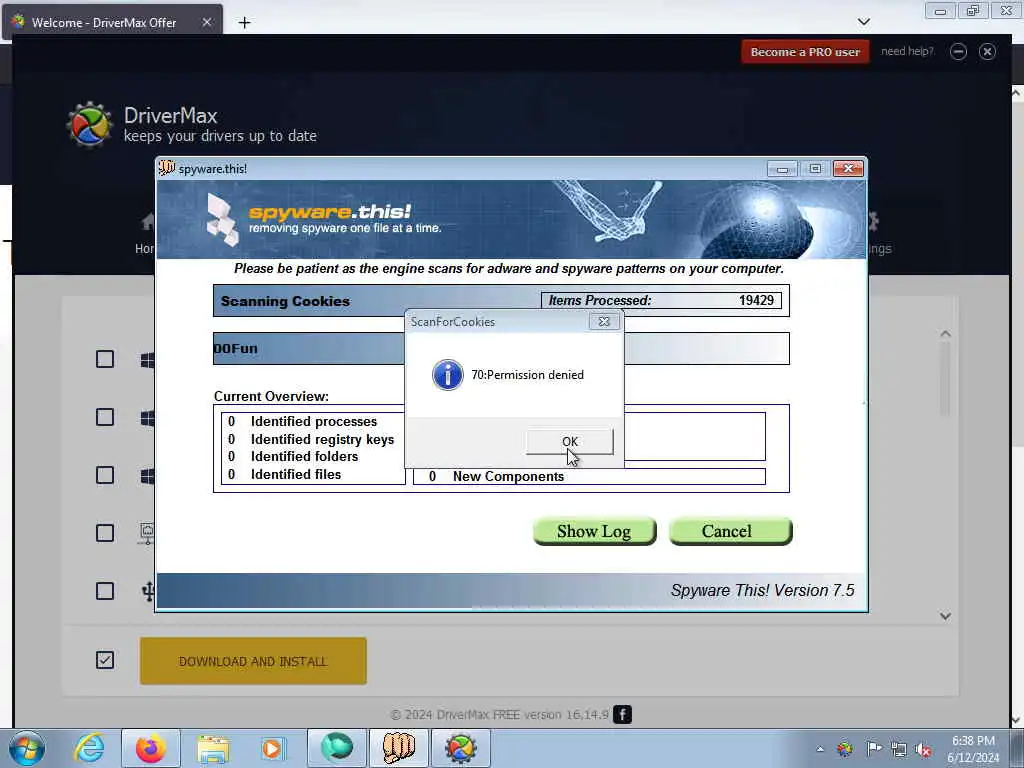Click the Items Processed value field
The height and width of the screenshot is (768, 1024).
click(x=662, y=300)
